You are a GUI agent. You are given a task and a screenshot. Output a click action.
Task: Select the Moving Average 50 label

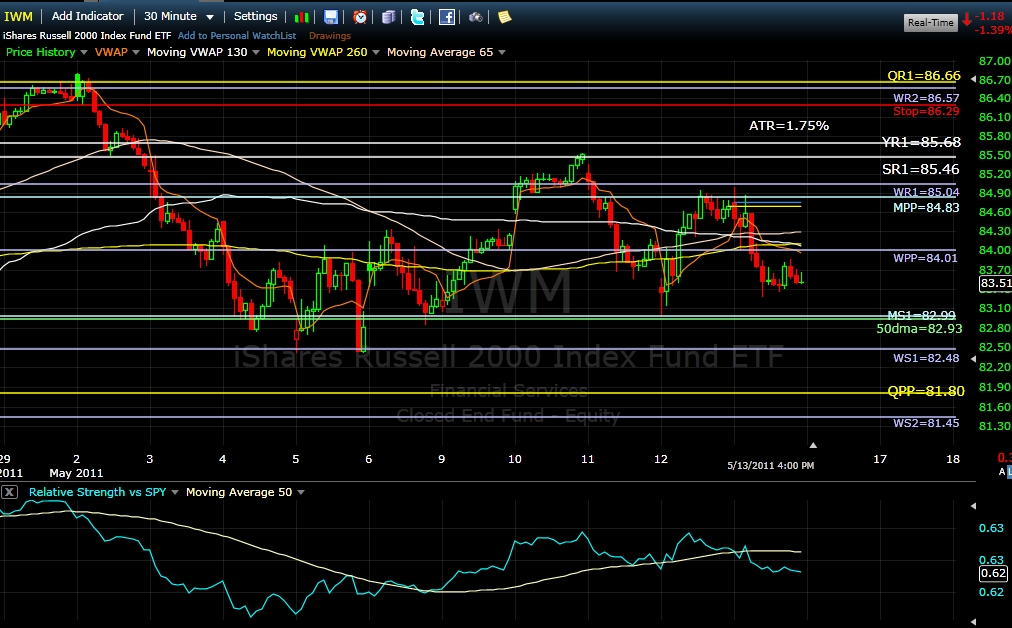point(239,492)
